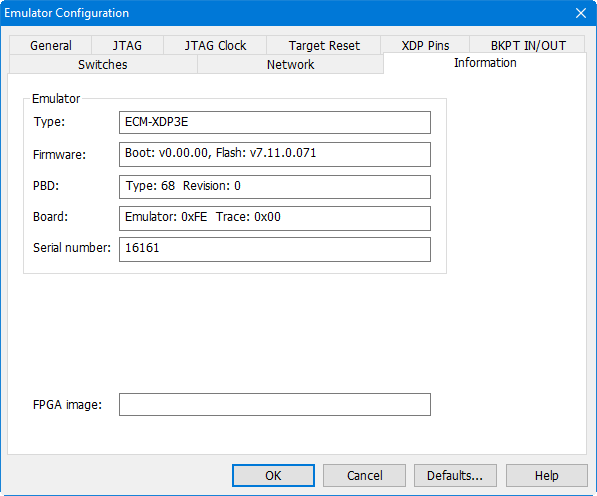Switch to the General tab
The image size is (597, 496).
tap(50, 45)
